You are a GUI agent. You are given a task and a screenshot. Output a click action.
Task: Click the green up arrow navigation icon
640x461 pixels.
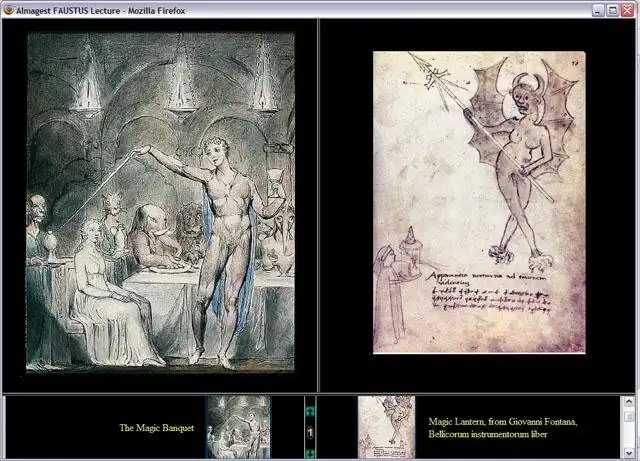310,412
